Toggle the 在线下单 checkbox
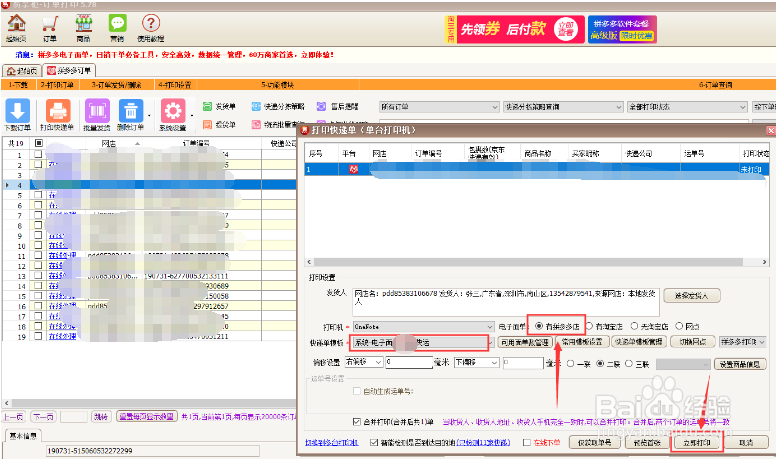Viewport: 776px width, 459px height. click(527, 442)
